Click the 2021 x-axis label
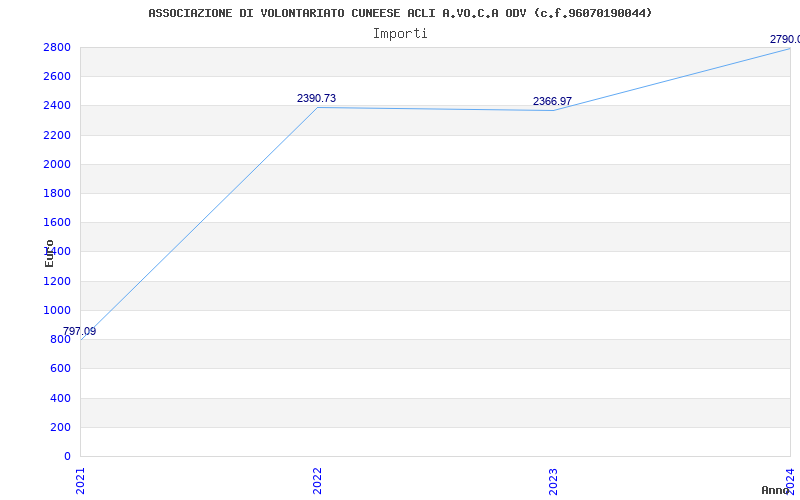Image resolution: width=800 pixels, height=500 pixels. click(80, 481)
